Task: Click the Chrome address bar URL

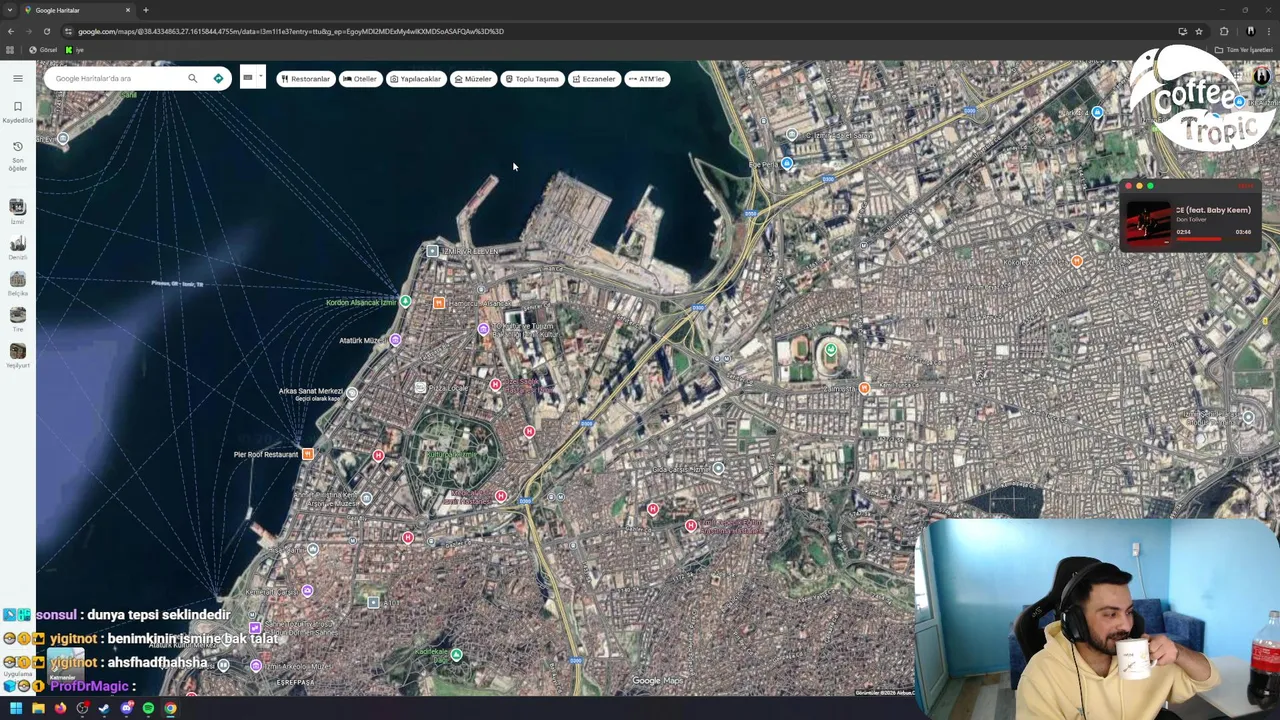Action: coord(291,31)
